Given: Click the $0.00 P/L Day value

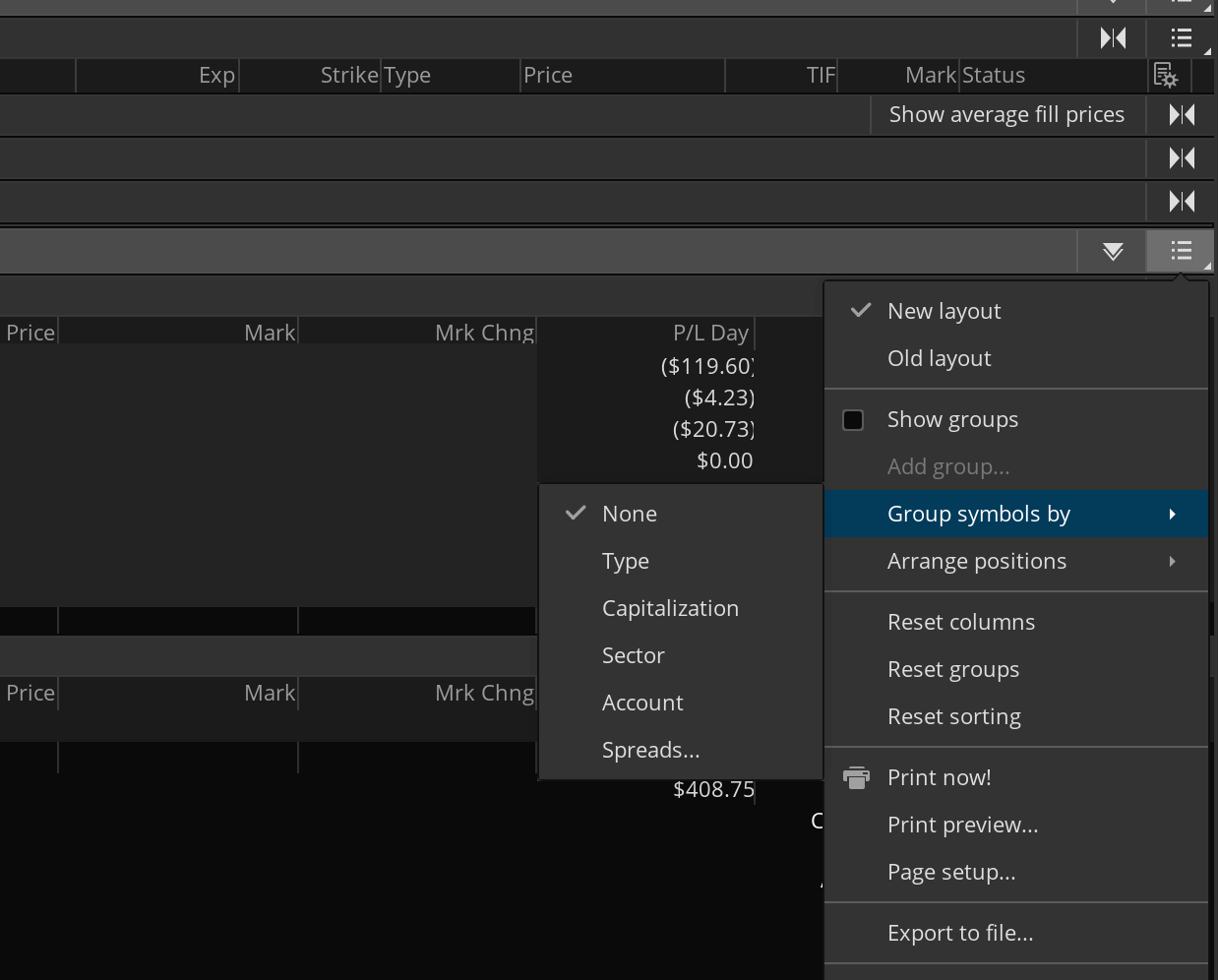Looking at the screenshot, I should [725, 460].
